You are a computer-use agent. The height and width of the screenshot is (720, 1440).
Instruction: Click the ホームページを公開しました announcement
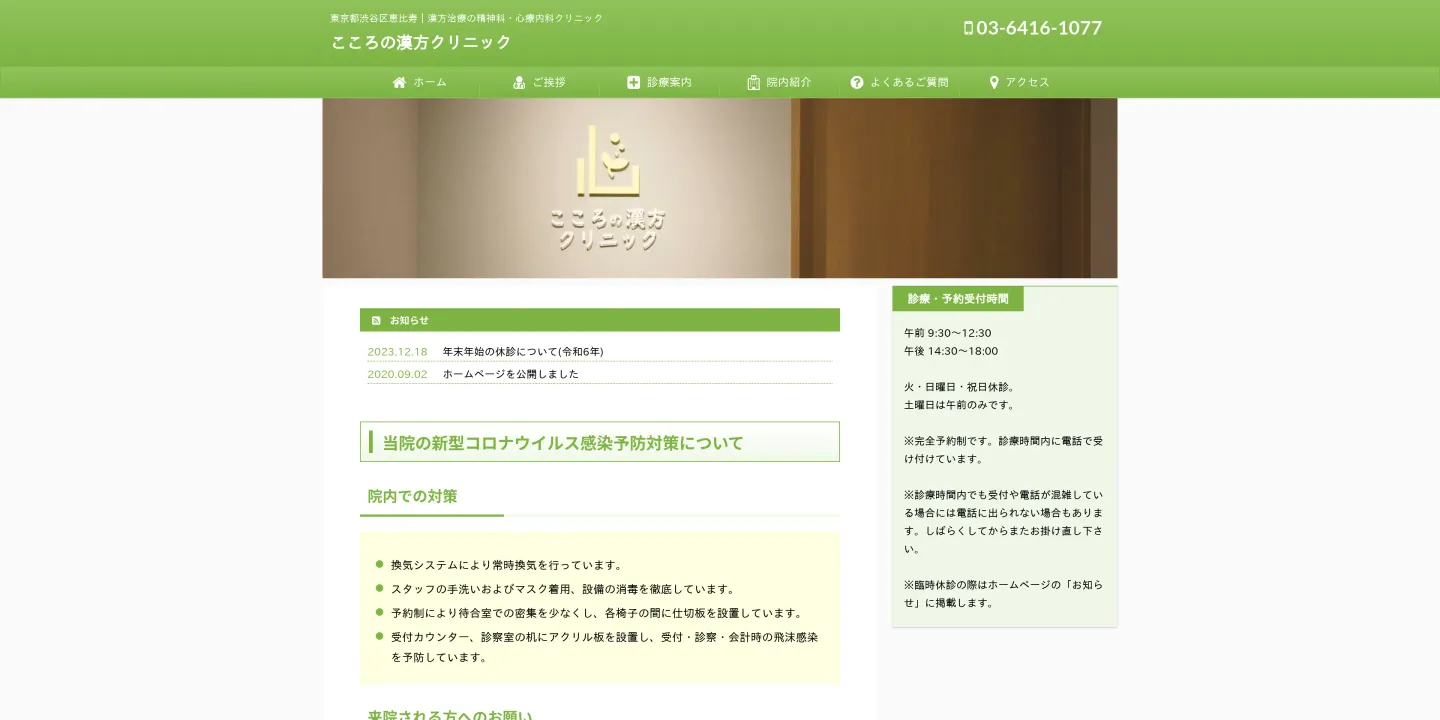[510, 373]
